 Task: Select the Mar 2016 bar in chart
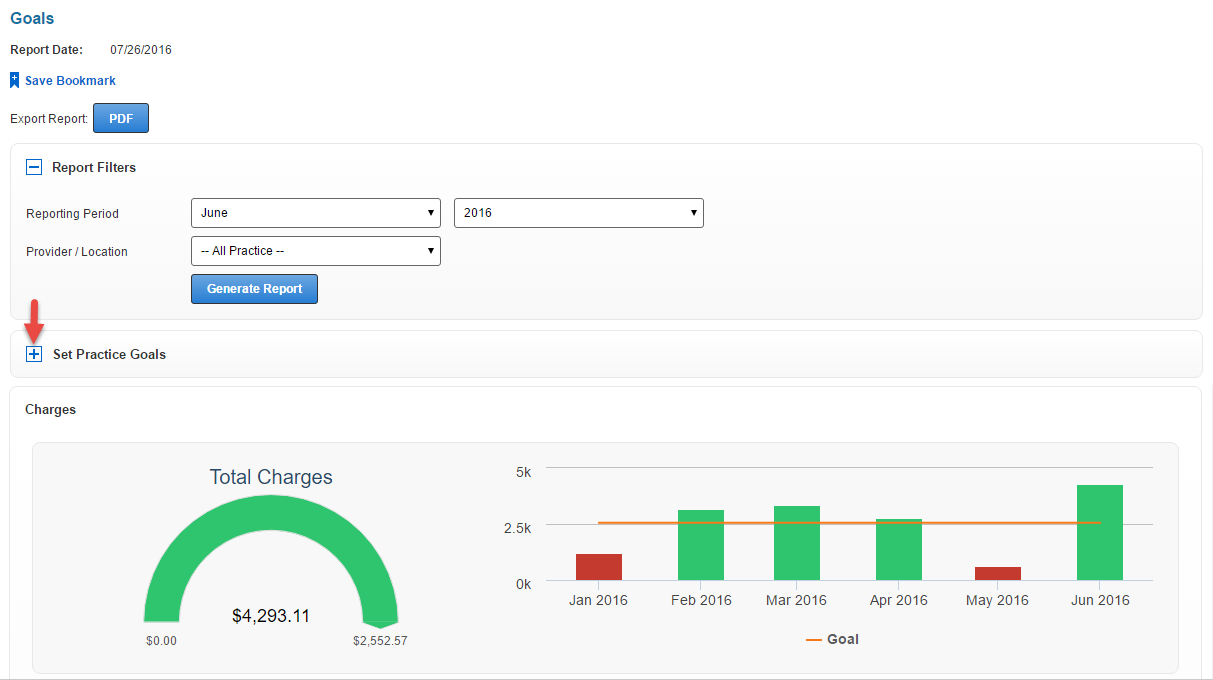[x=797, y=543]
